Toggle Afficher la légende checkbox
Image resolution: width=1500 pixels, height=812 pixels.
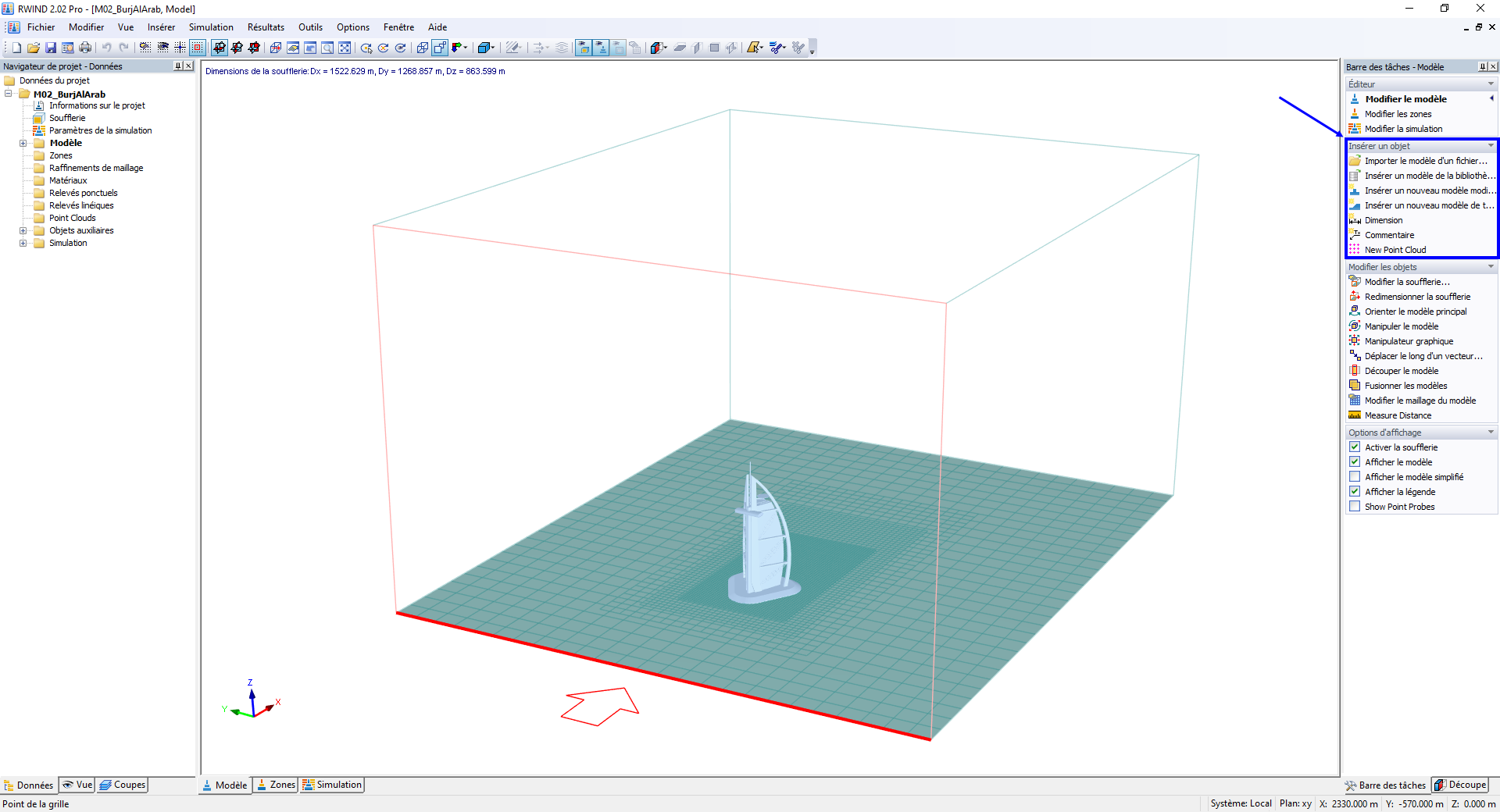tap(1355, 492)
